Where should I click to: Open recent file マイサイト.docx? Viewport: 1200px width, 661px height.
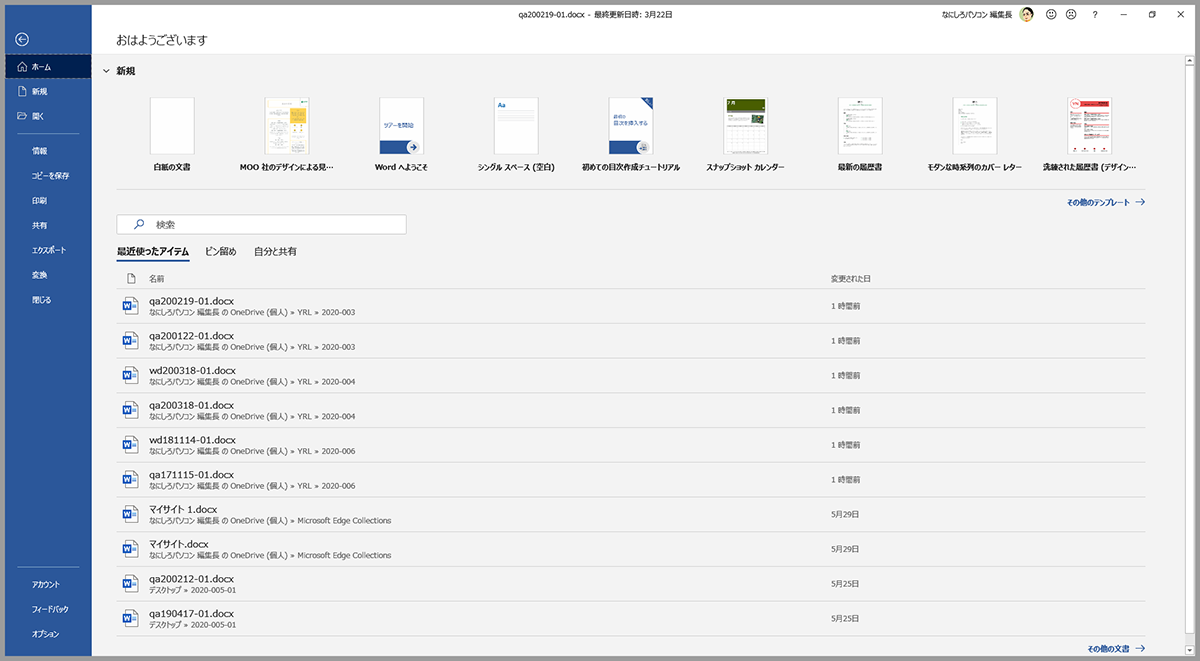pyautogui.click(x=631, y=549)
